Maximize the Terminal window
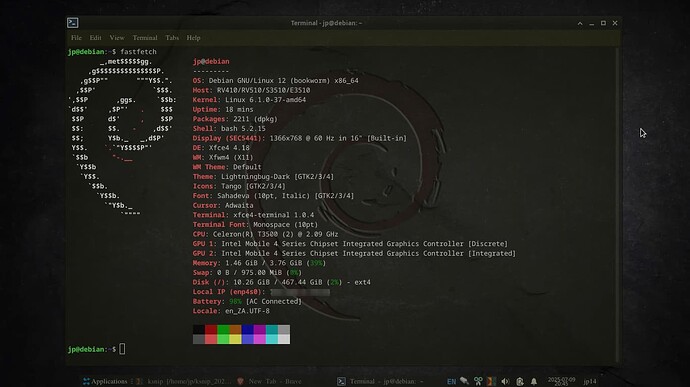Viewport: 690px width, 387px height. click(603, 23)
